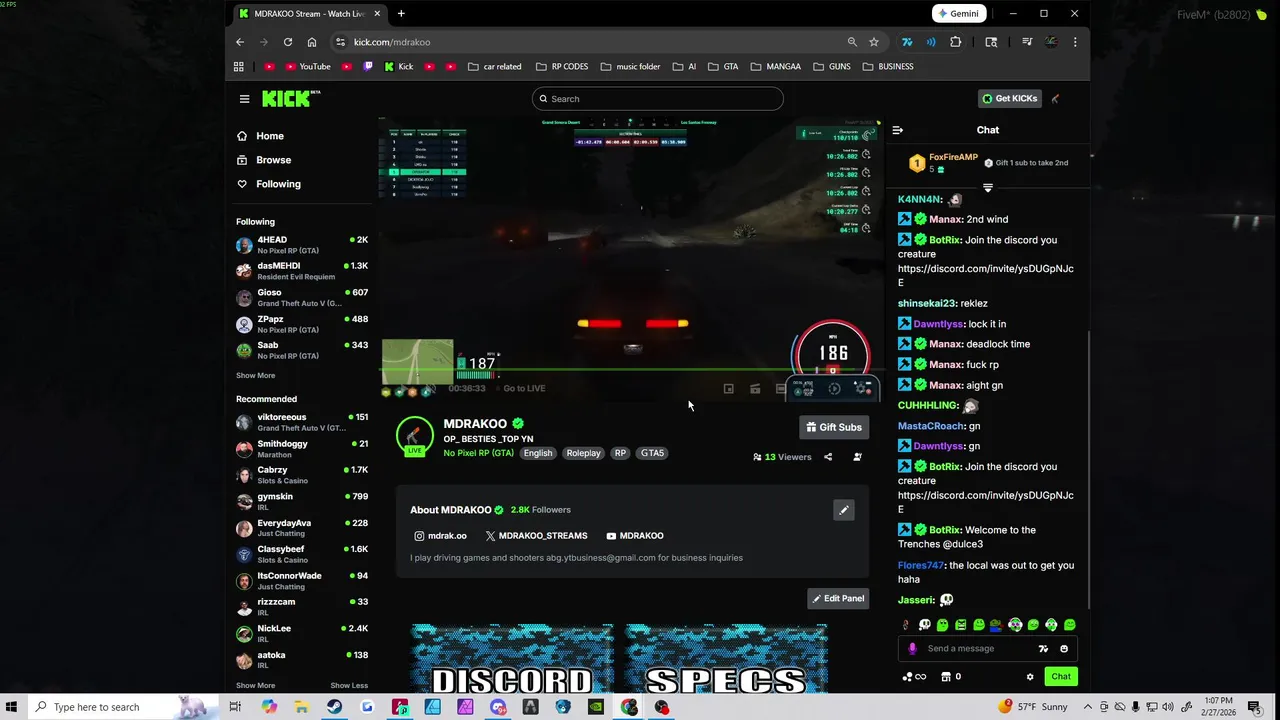Open Smithdoggy's Marathon stream
This screenshot has width=1280, height=720.
302,449
